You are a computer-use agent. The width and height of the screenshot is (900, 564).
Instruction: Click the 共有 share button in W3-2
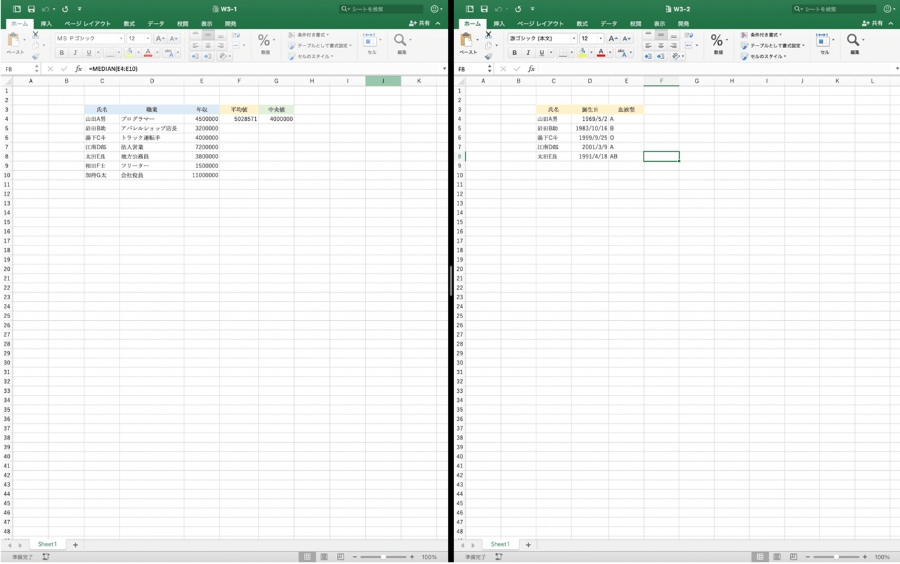pyautogui.click(x=872, y=24)
